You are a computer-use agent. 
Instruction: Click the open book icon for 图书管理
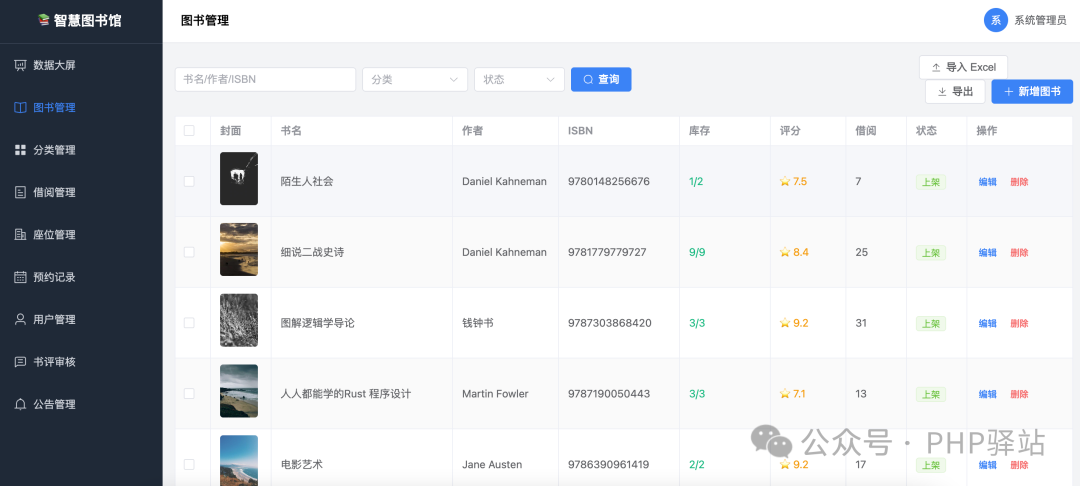tap(21, 107)
